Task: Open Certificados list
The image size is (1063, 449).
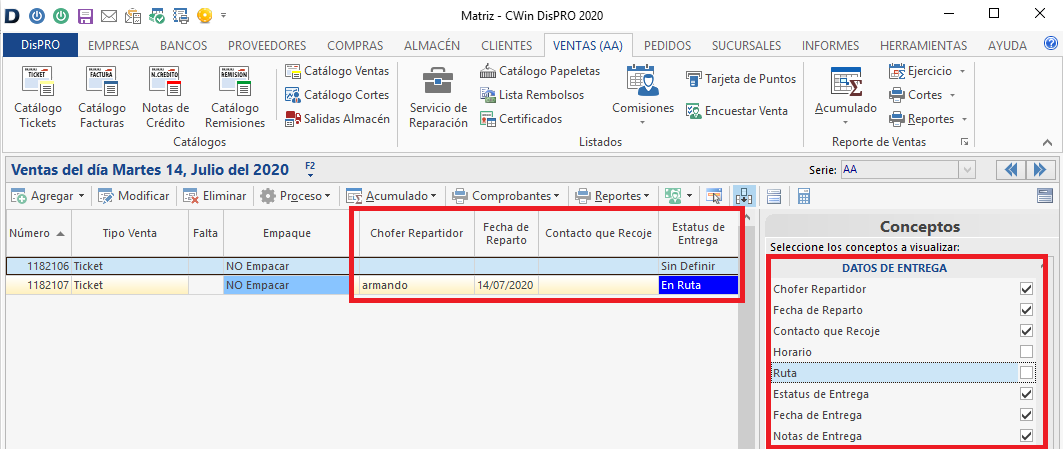Action: click(x=521, y=119)
